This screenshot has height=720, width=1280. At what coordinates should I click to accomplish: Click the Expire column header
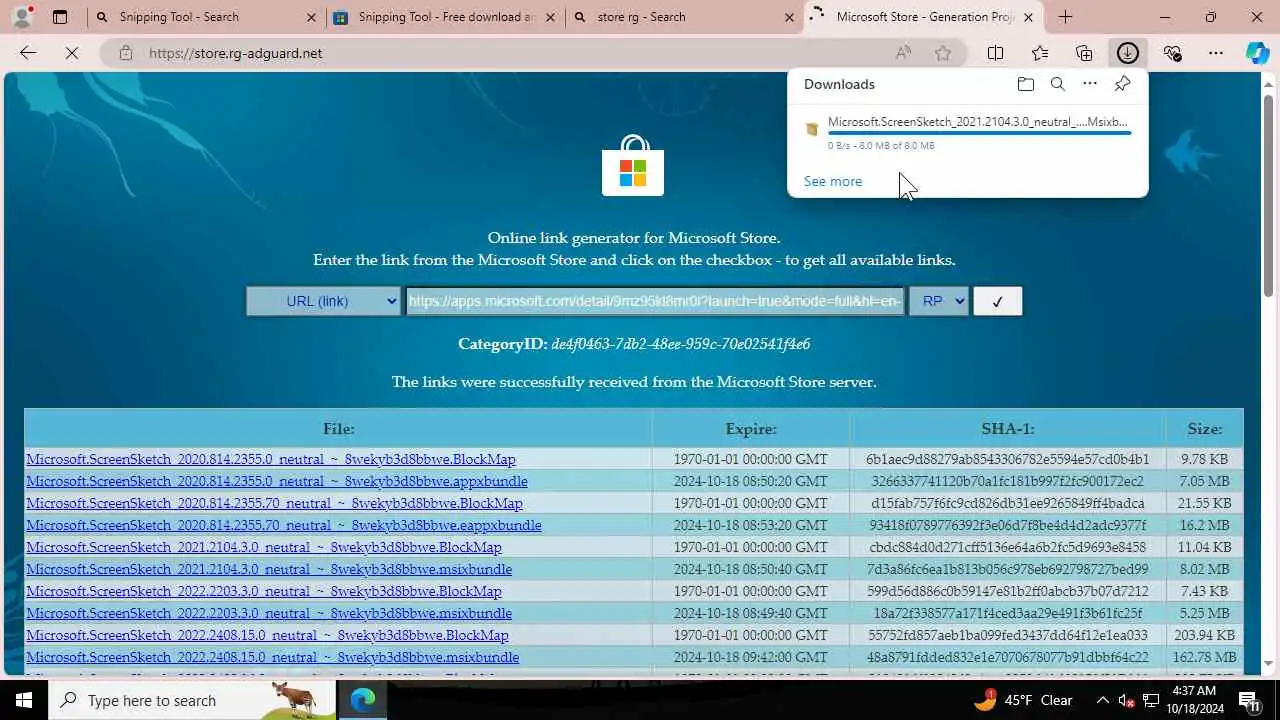(x=751, y=428)
